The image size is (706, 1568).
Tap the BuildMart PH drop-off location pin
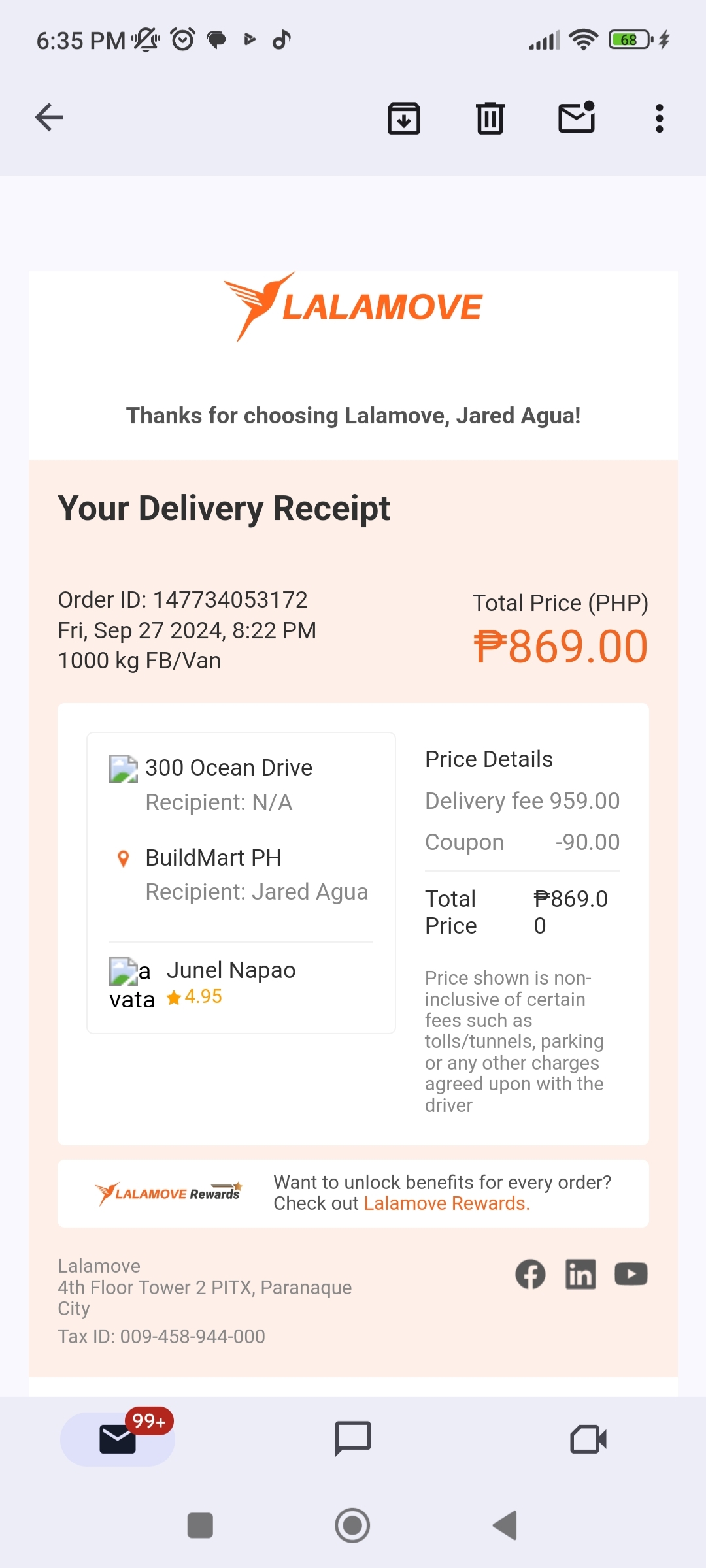pyautogui.click(x=123, y=858)
